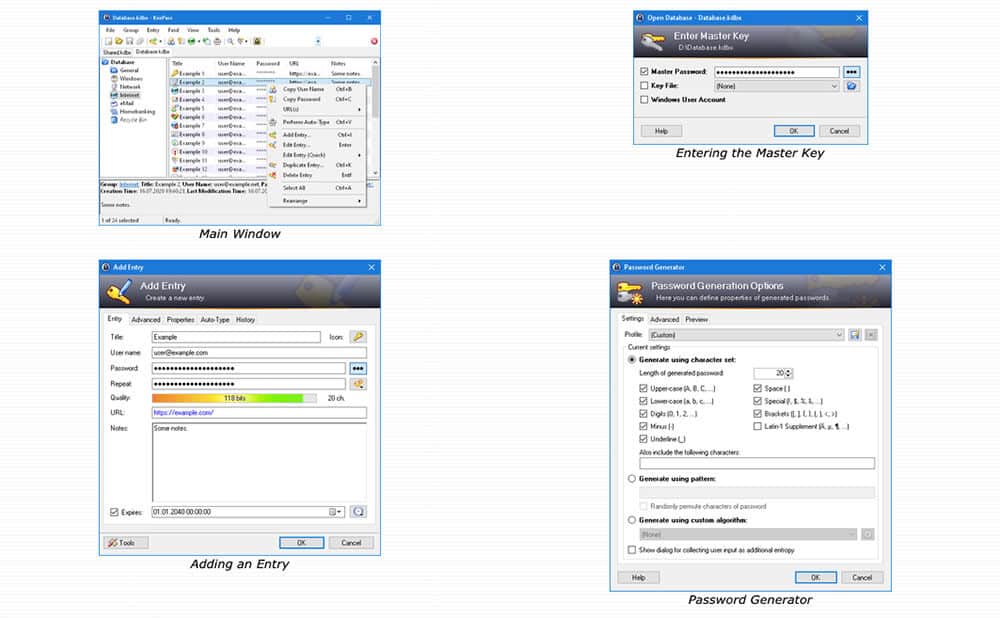Toggle the Master Password checkbox
This screenshot has height=618, width=1000.
tap(644, 71)
